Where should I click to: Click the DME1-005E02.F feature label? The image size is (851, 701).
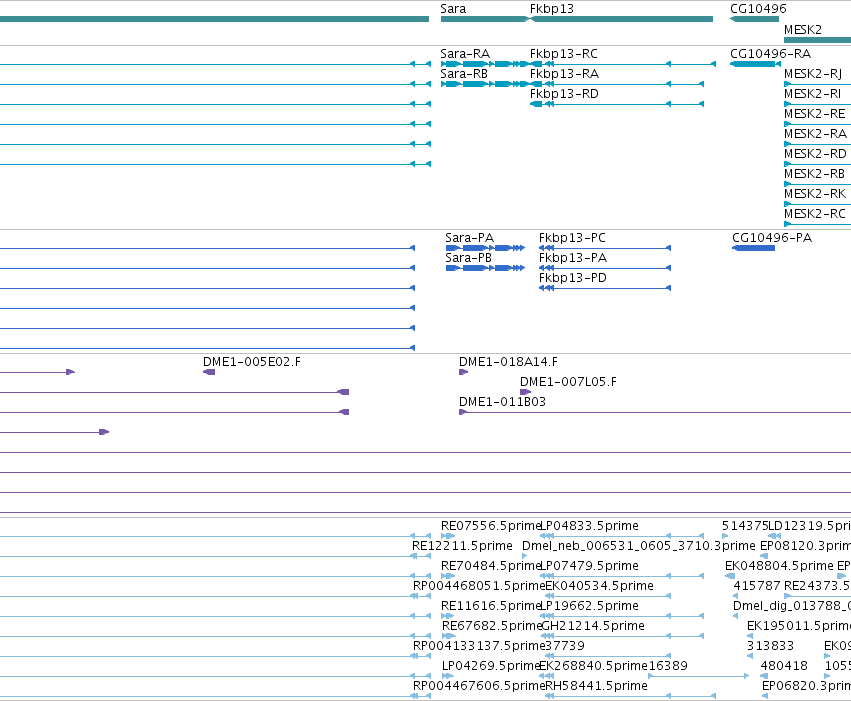click(251, 362)
